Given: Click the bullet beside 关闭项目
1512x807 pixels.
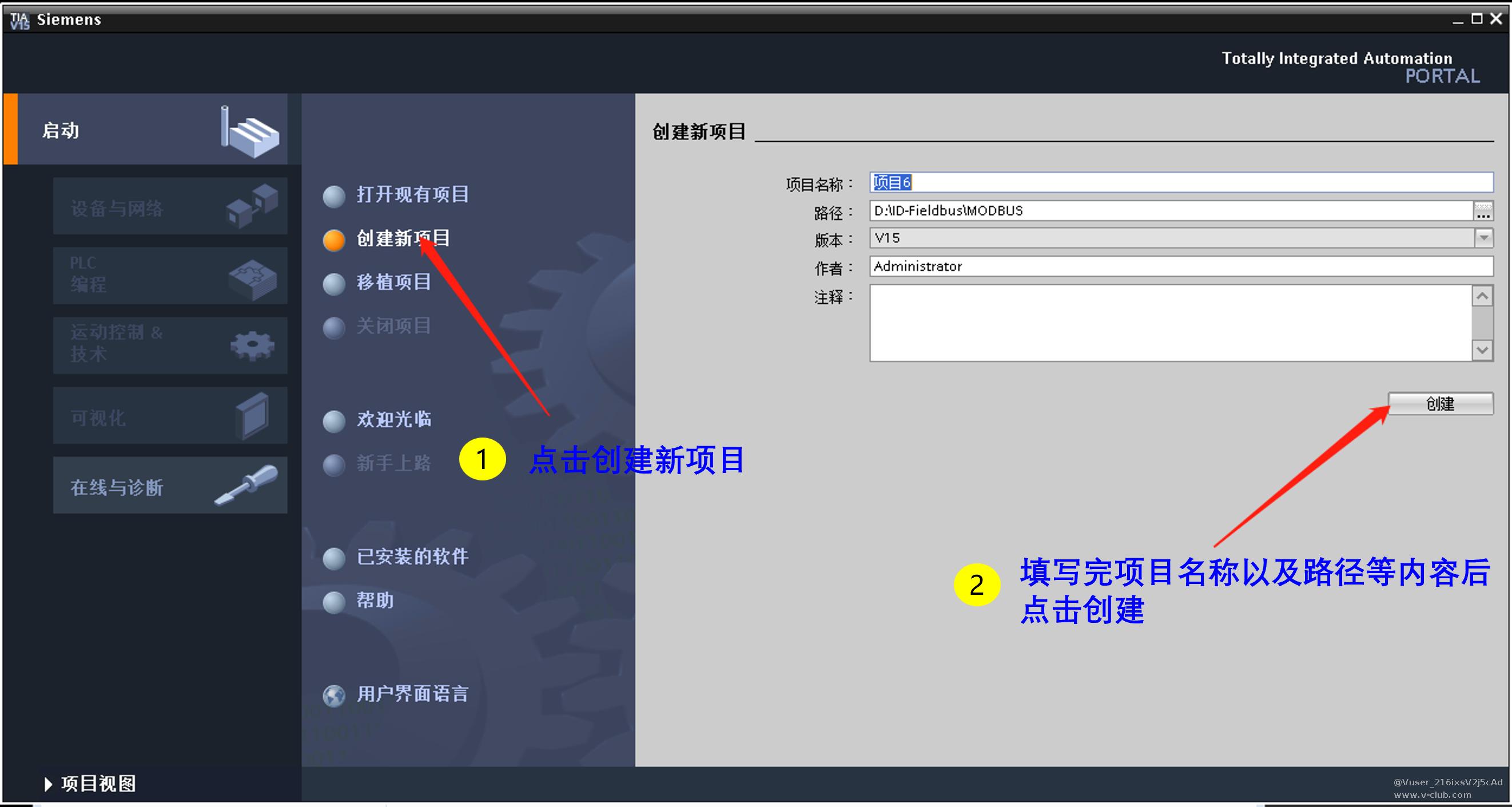Looking at the screenshot, I should coord(334,328).
